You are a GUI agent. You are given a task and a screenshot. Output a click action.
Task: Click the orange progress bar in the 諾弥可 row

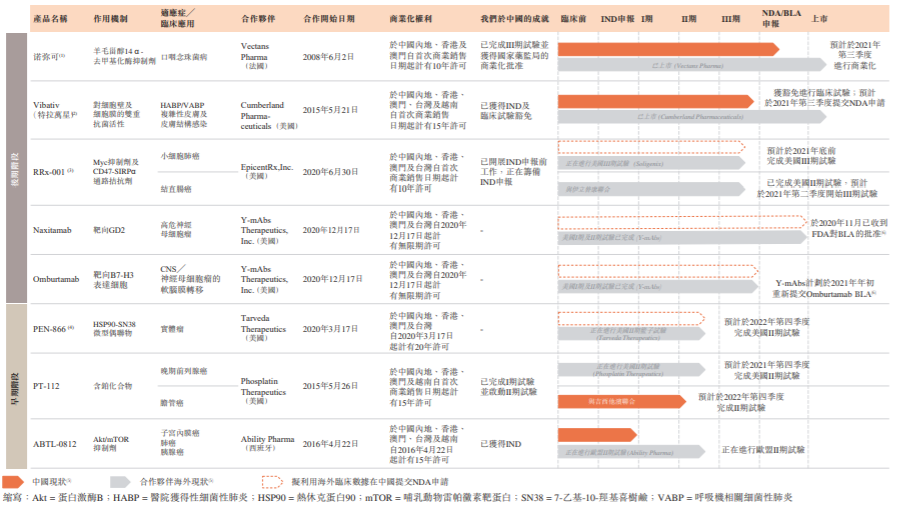[668, 49]
